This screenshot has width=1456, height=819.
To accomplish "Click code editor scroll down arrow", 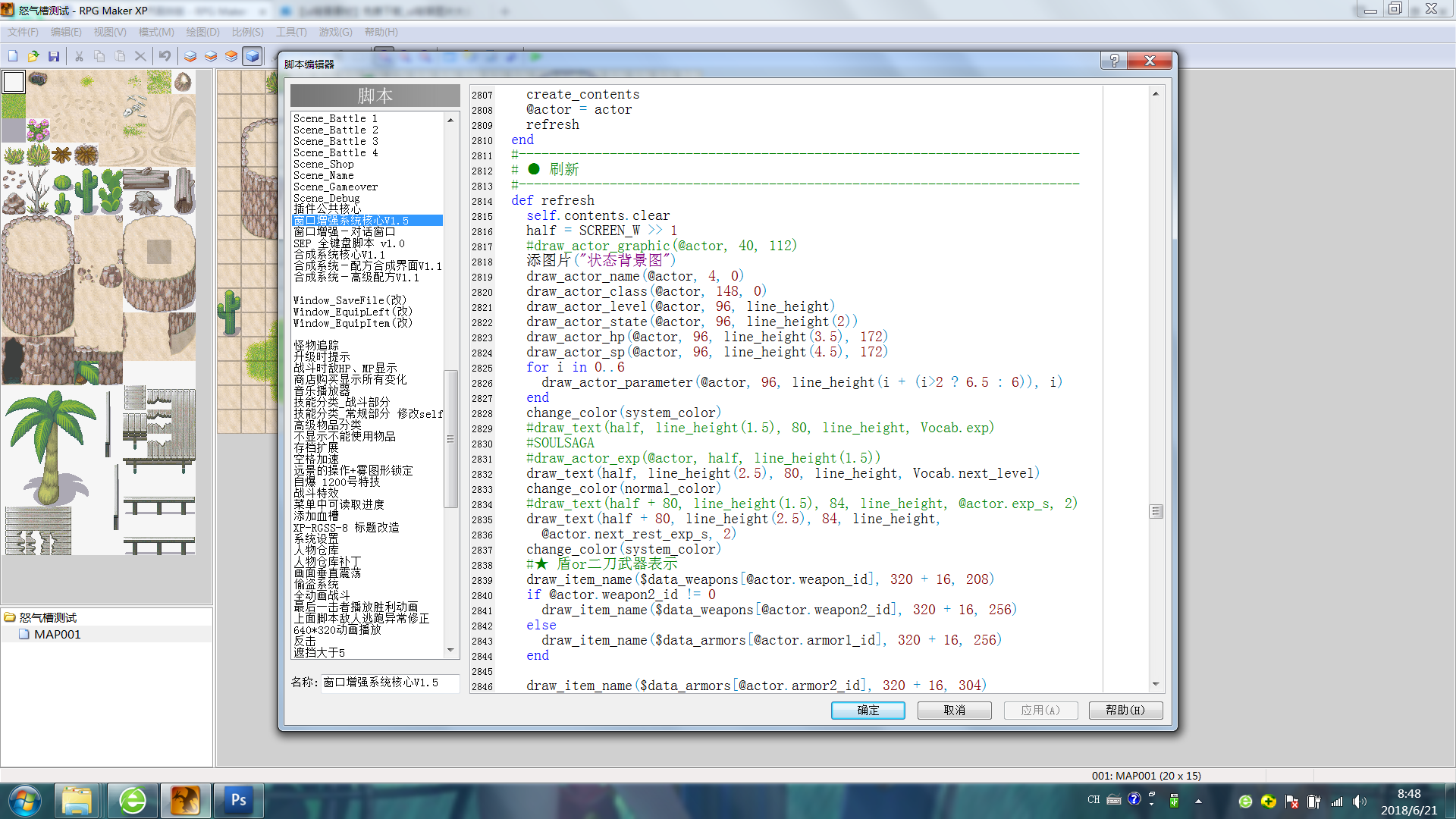I will tap(1155, 684).
